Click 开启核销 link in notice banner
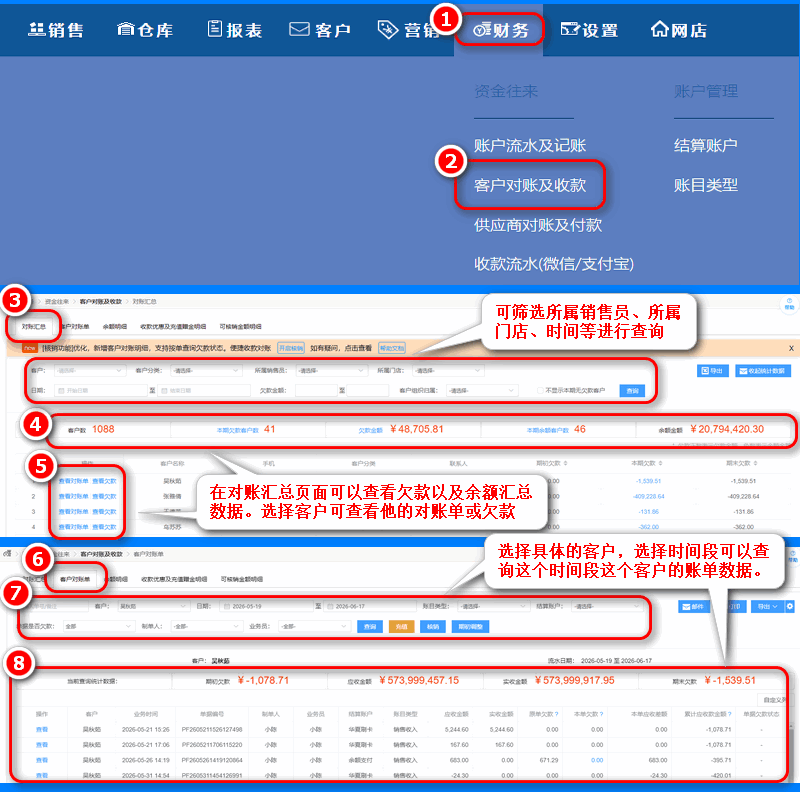This screenshot has width=800, height=792. coord(291,349)
